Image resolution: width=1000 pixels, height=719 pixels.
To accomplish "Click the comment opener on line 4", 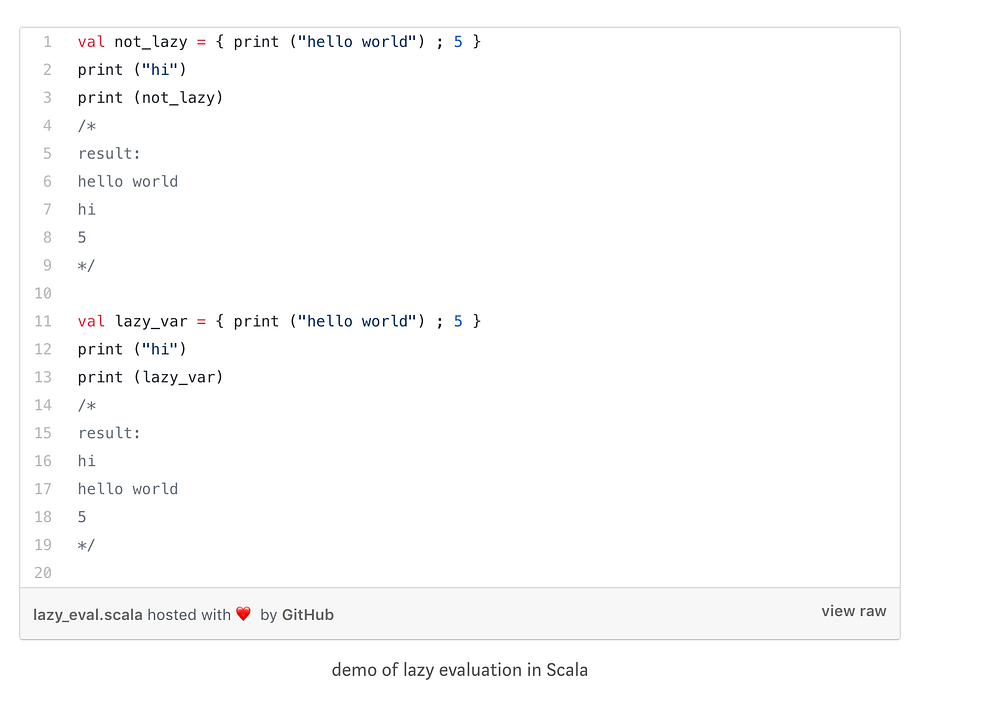I will point(87,126).
